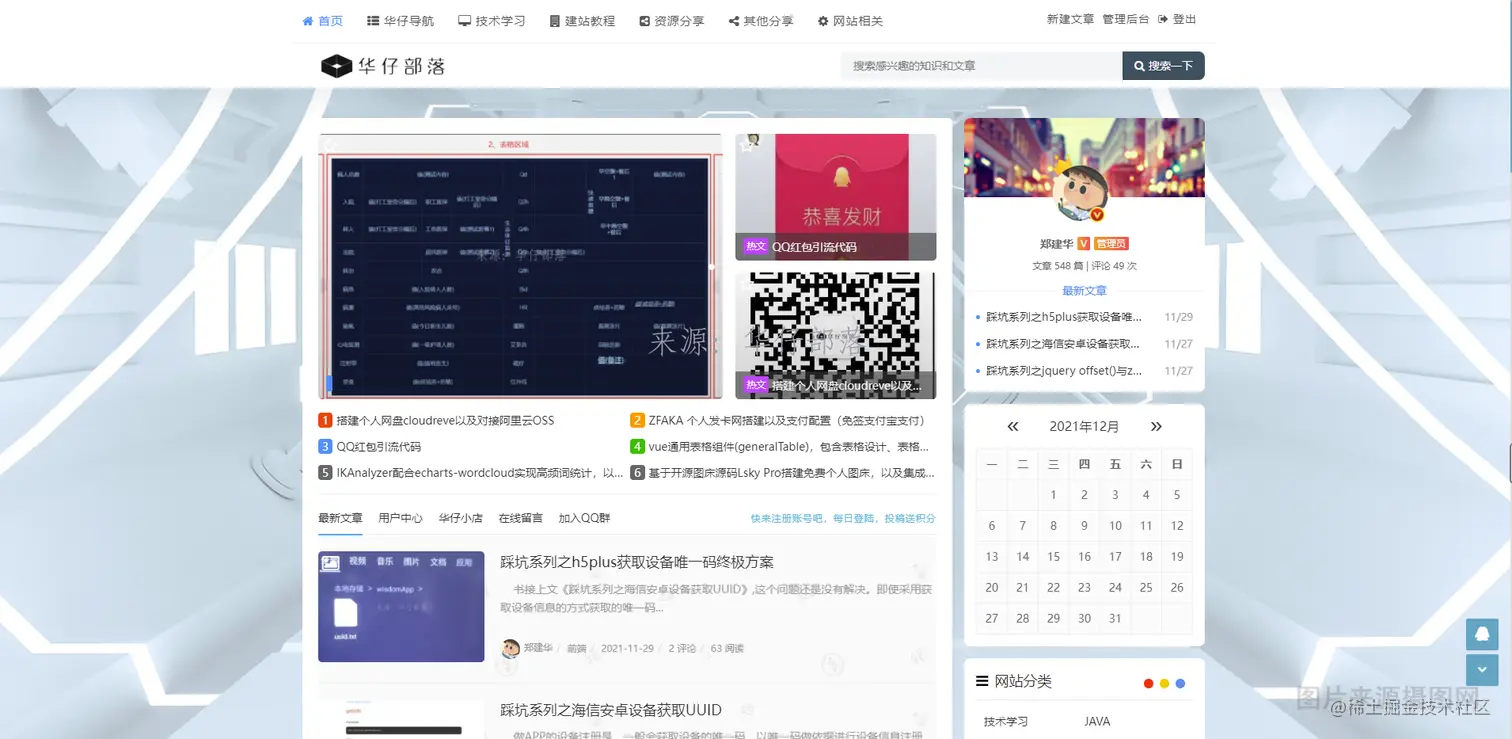Select calendar day 25
Image resolution: width=1512 pixels, height=739 pixels.
[1146, 588]
